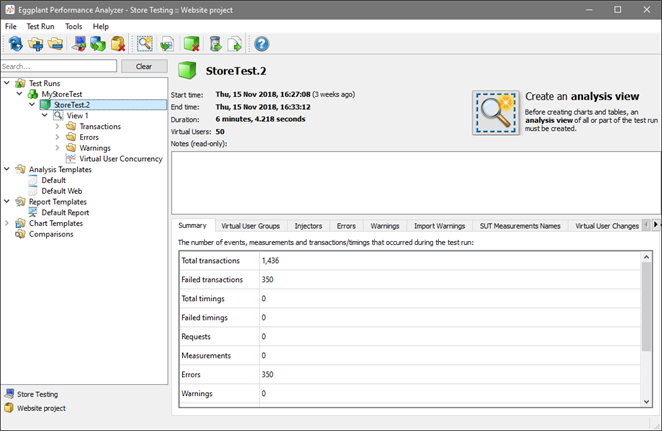Click the summary table scroll down arrow
Viewport: 662px width, 431px height.
[646, 401]
